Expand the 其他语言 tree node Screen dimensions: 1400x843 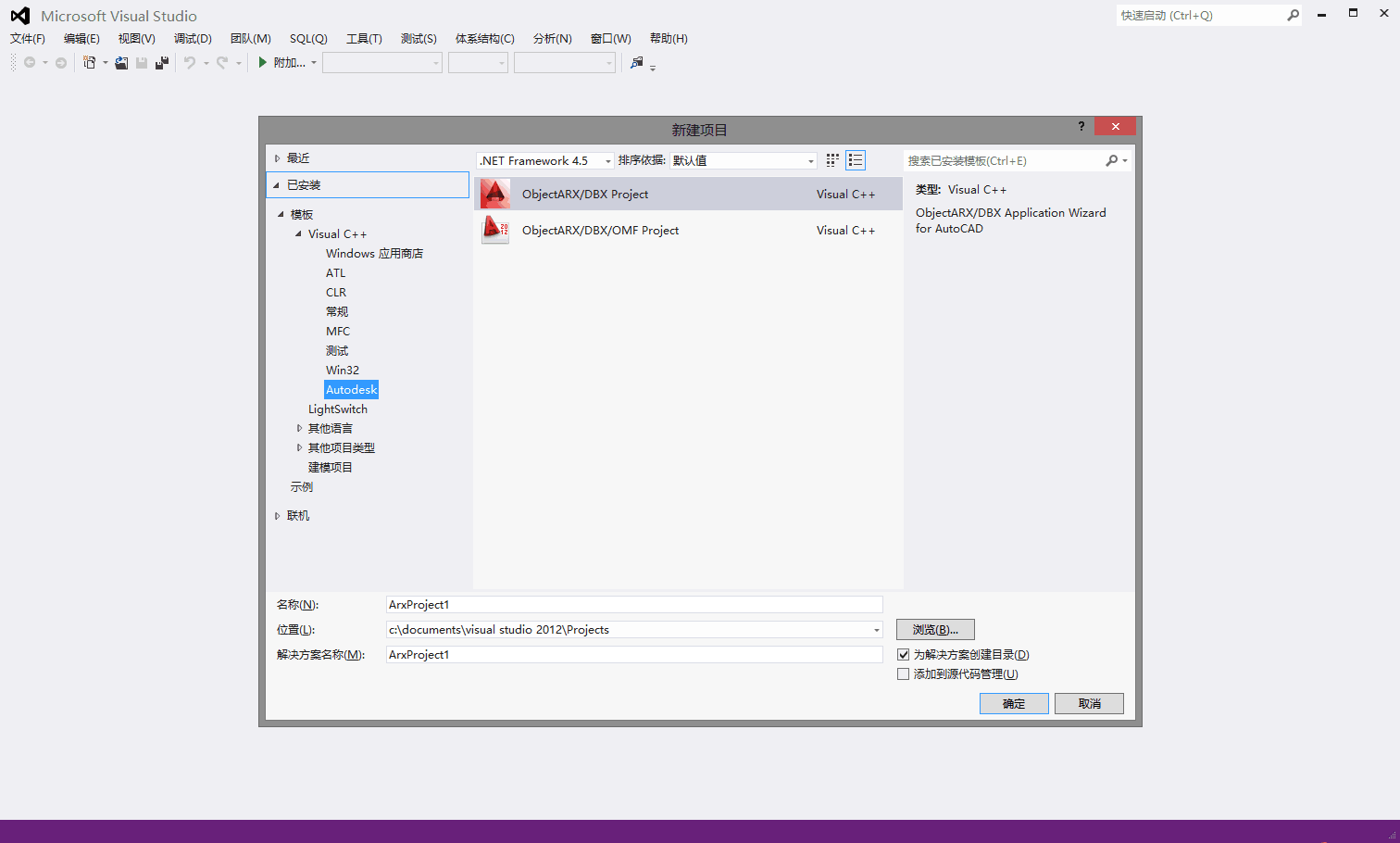(299, 428)
